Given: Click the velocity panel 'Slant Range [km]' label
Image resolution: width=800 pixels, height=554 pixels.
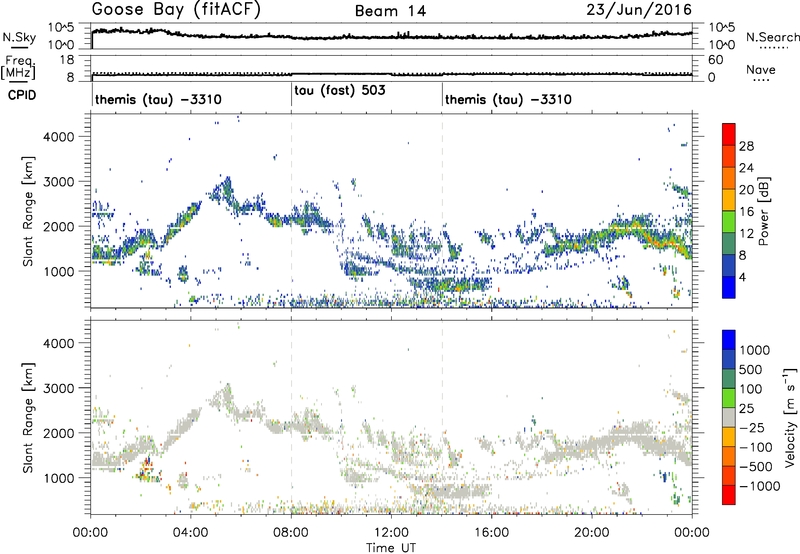Looking at the screenshot, I should tap(28, 417).
